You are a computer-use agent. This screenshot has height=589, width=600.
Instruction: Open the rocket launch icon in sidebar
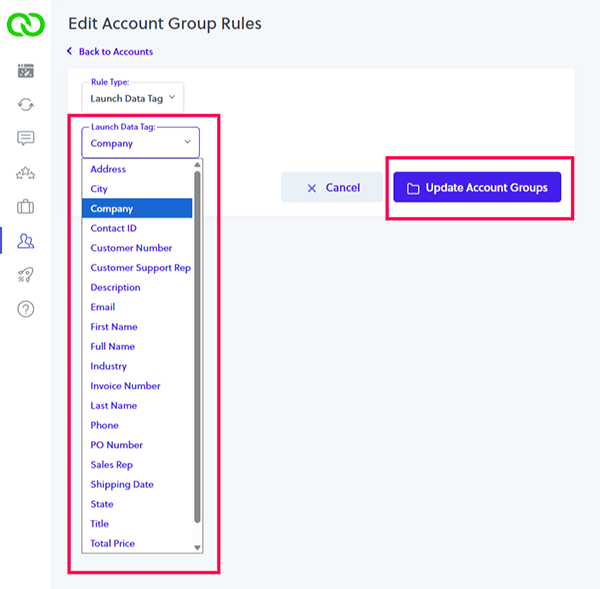26,275
